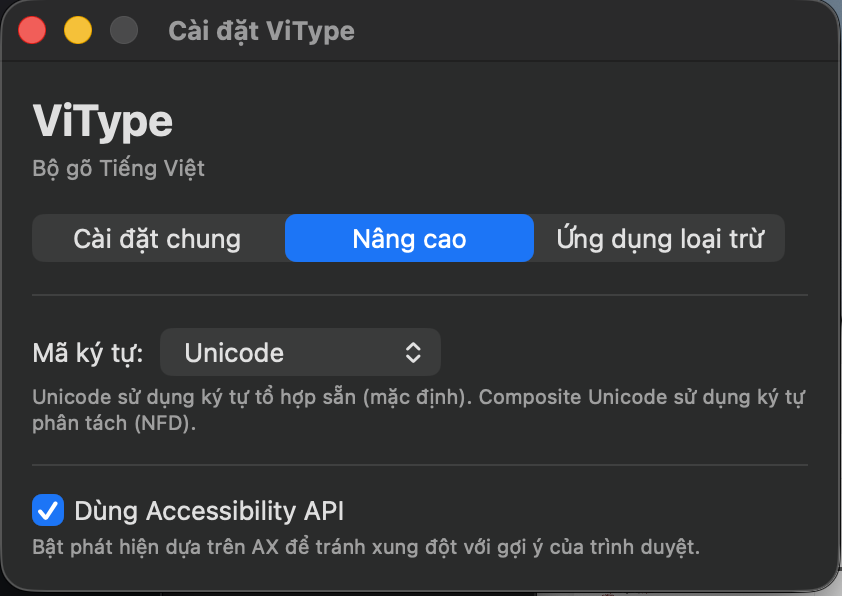Open the Mã ký tự Unicode dropdown
The image size is (842, 596).
(x=300, y=352)
